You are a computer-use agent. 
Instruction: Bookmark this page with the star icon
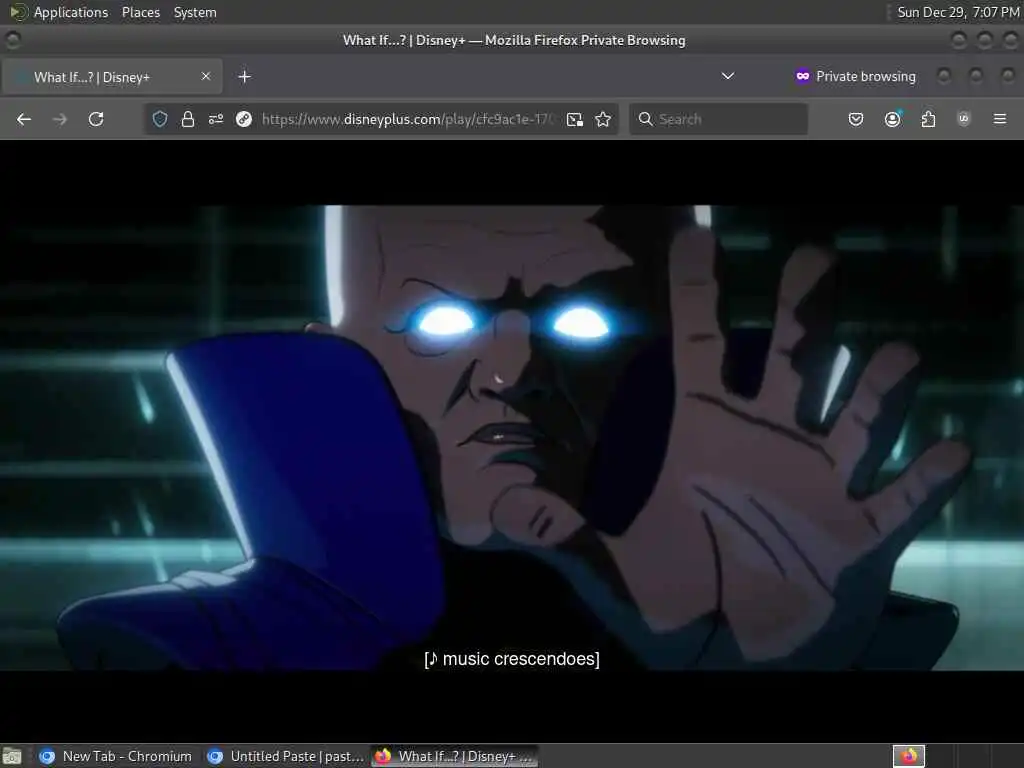pos(603,119)
